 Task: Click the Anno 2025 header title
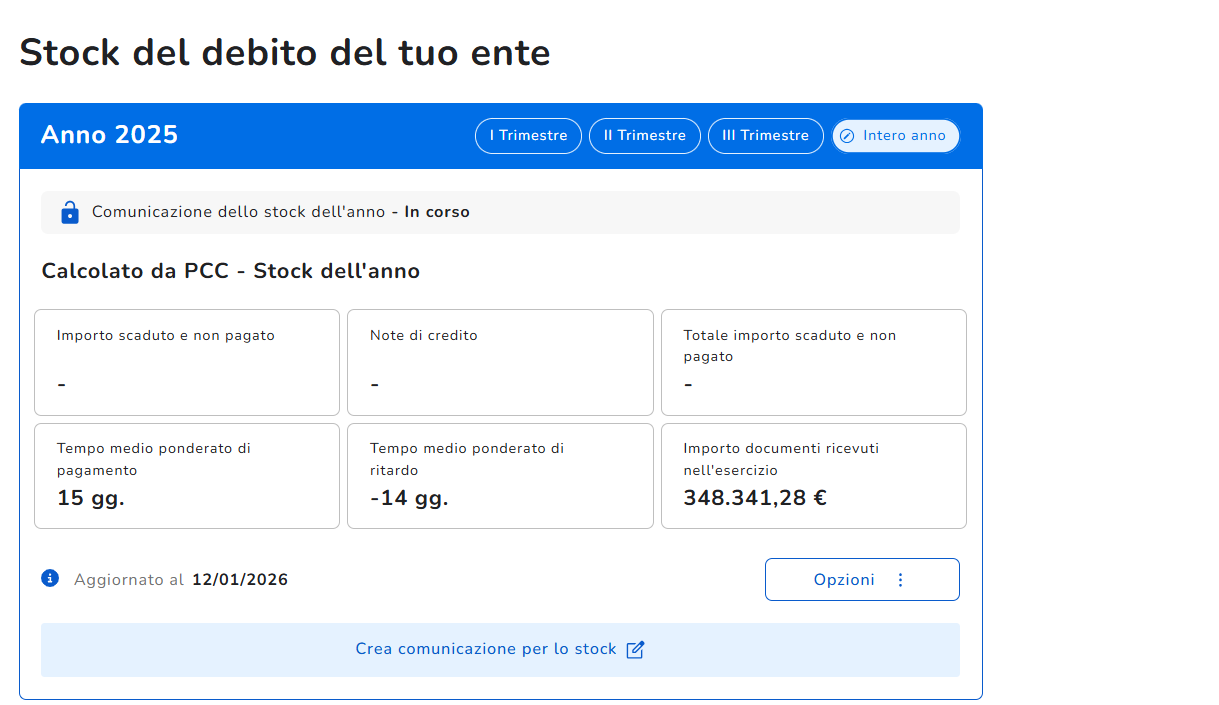pos(109,135)
